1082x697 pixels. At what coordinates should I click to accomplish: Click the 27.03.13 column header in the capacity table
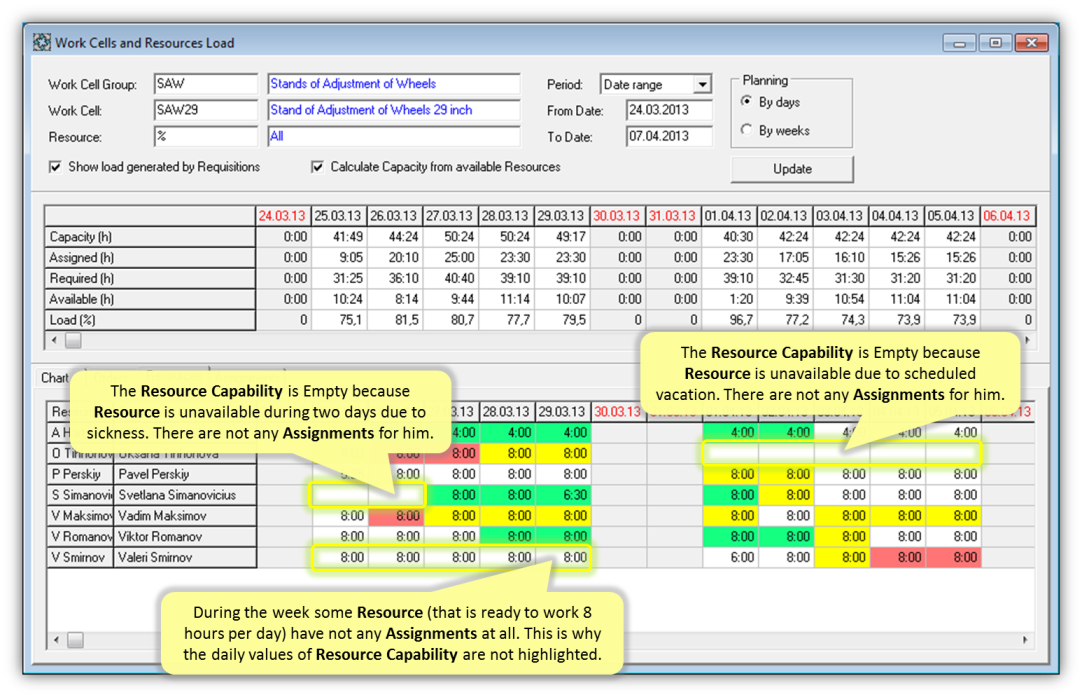[x=450, y=216]
